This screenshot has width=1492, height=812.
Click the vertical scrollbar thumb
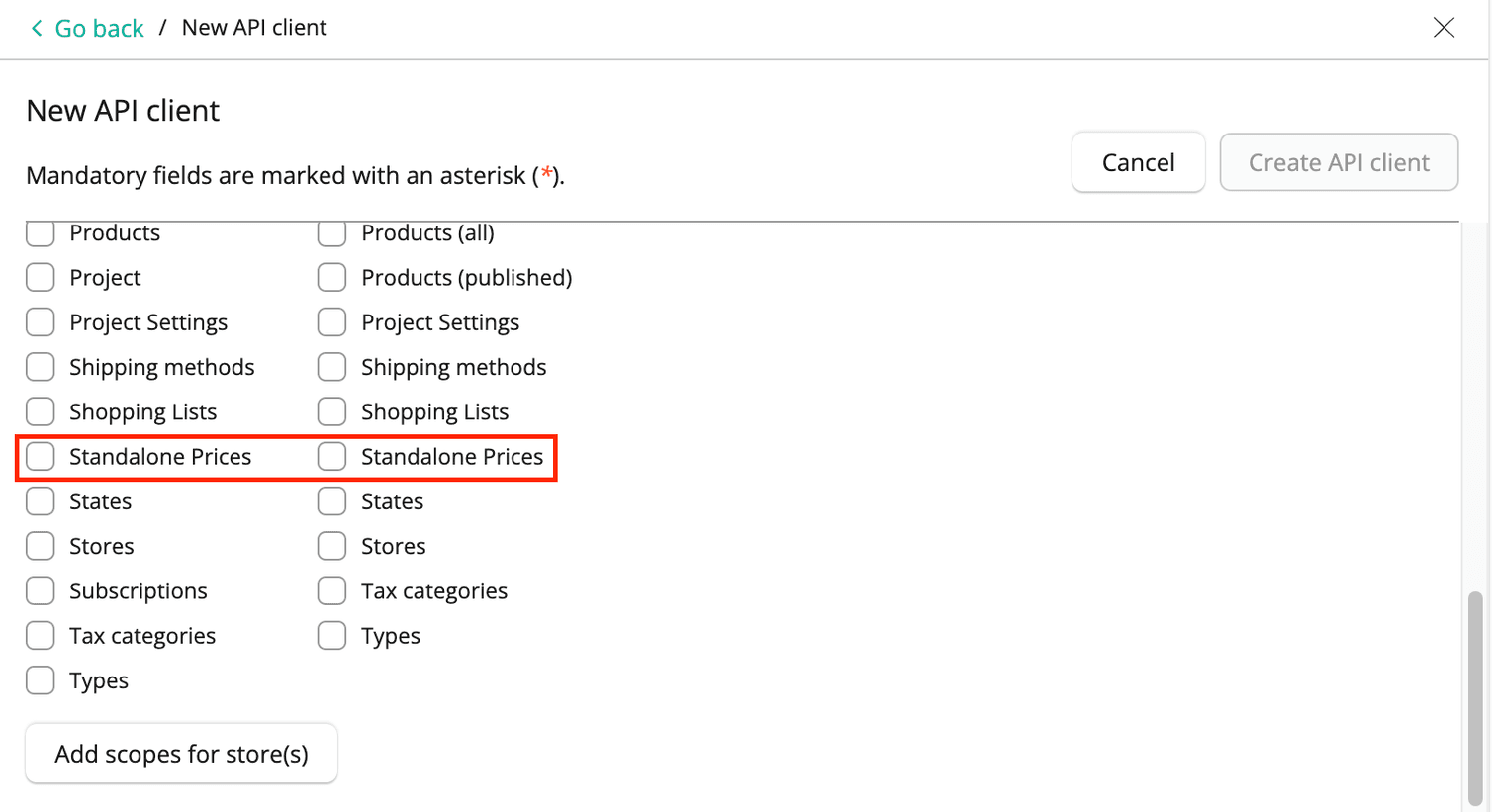[1475, 697]
